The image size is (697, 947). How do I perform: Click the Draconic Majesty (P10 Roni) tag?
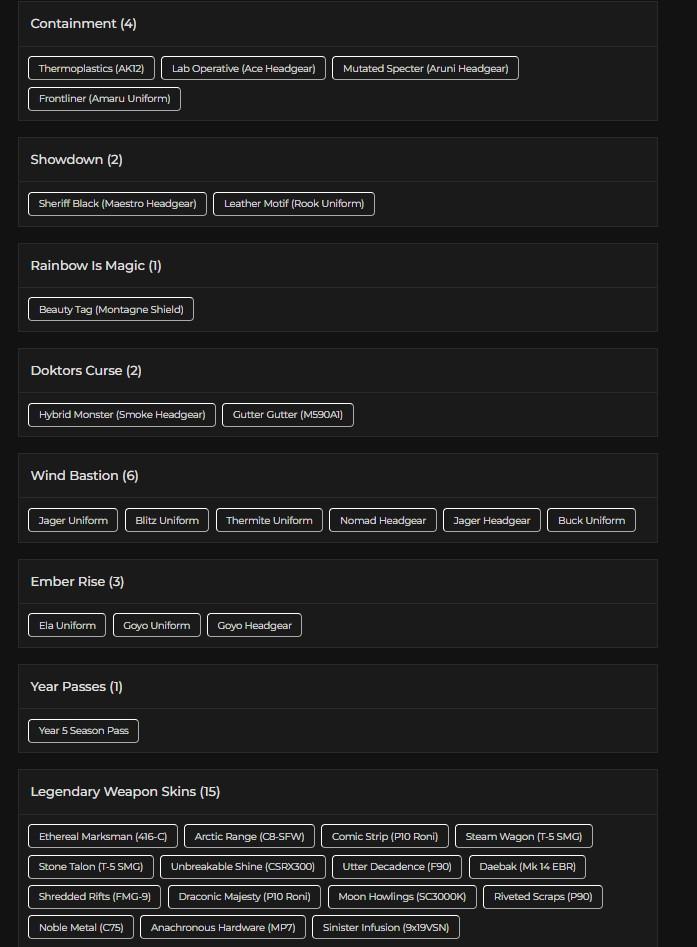[x=245, y=897]
